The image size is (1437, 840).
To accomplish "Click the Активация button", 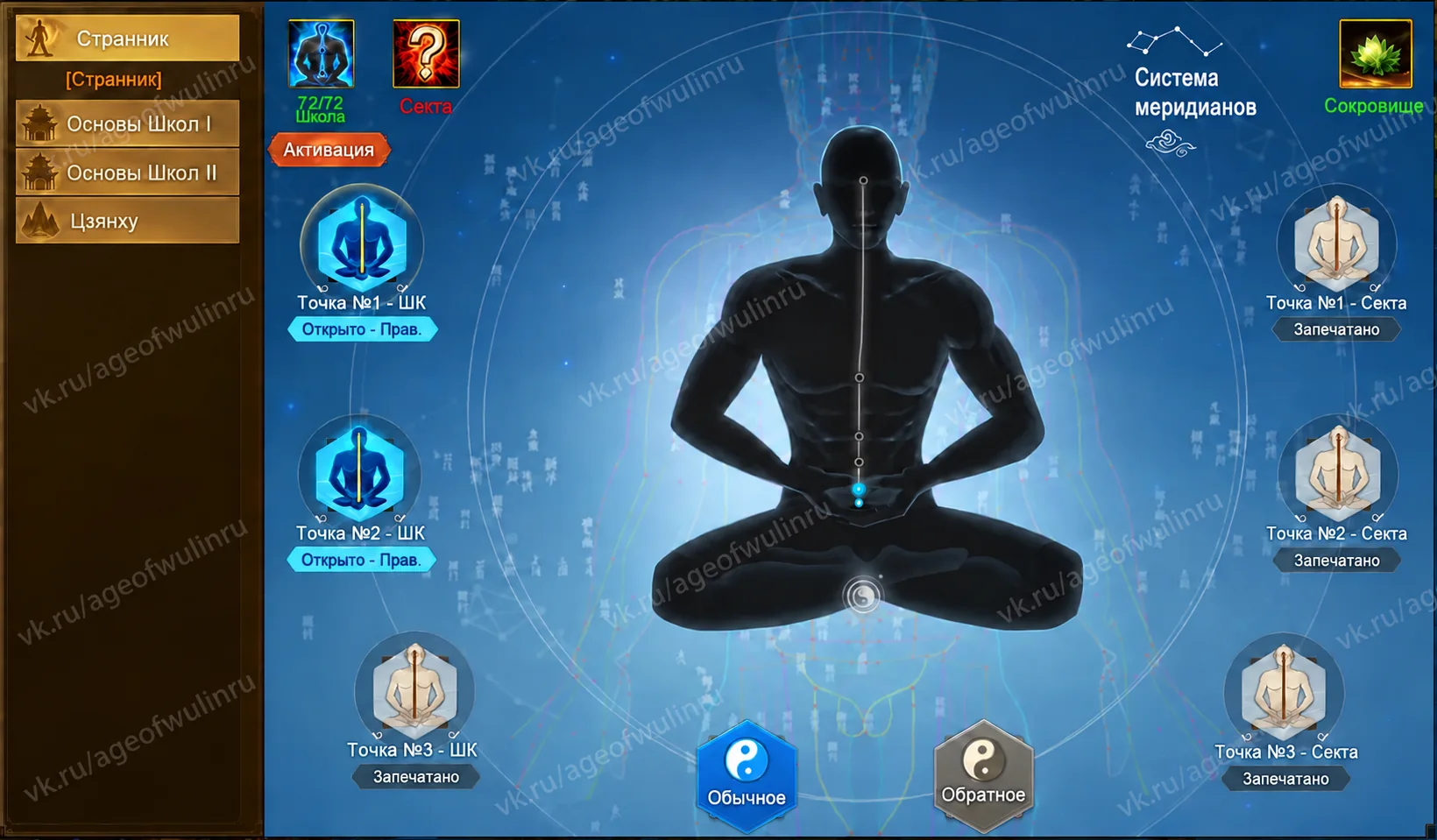I will [x=329, y=150].
